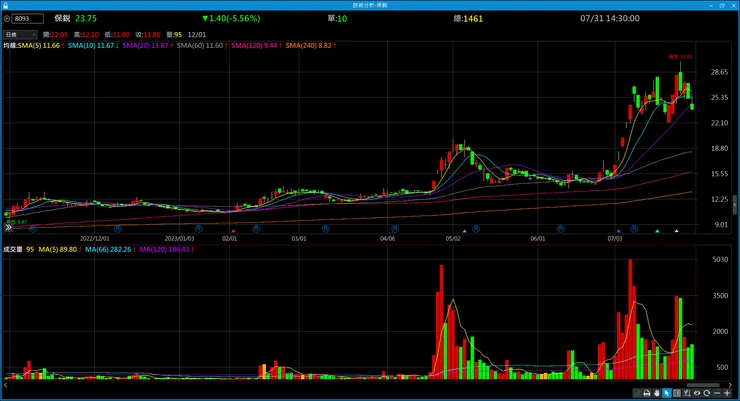Click the round icon beside stock code box

(7, 19)
